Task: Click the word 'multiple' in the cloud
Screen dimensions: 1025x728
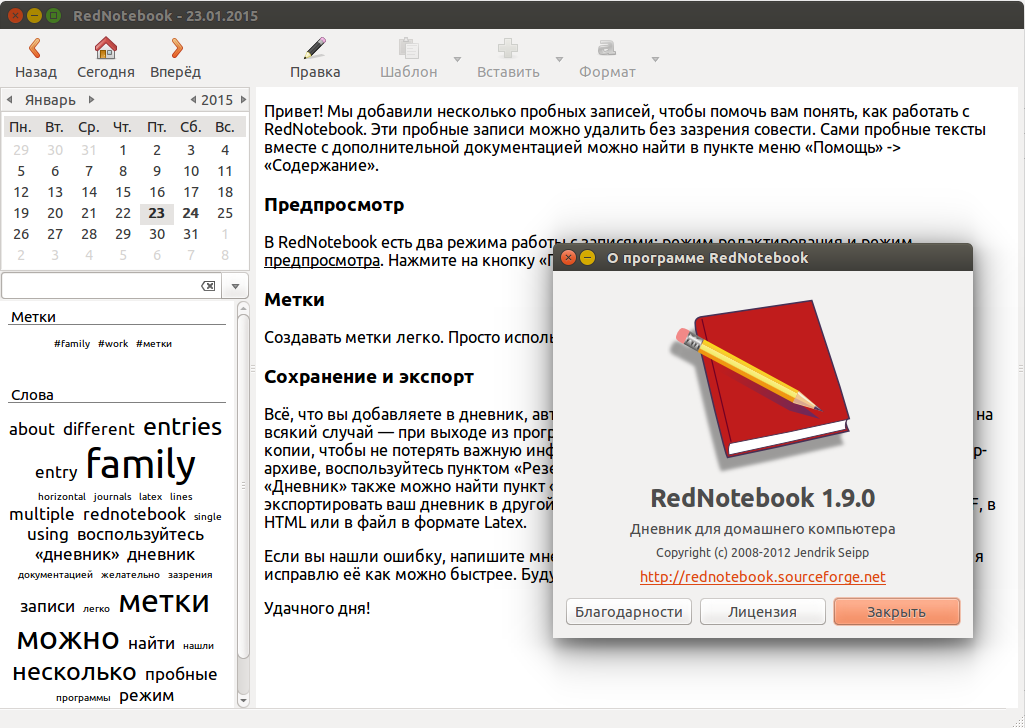Action: (x=42, y=514)
